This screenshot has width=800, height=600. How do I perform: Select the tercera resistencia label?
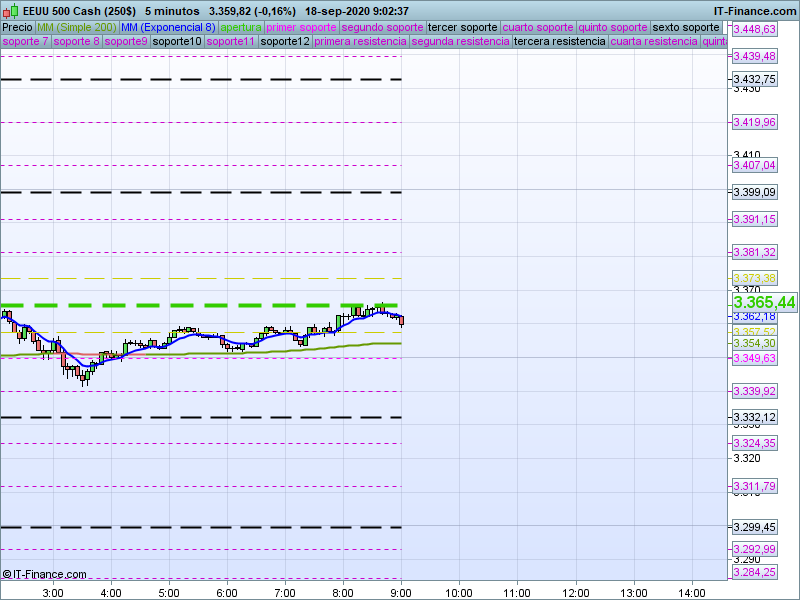(x=559, y=42)
